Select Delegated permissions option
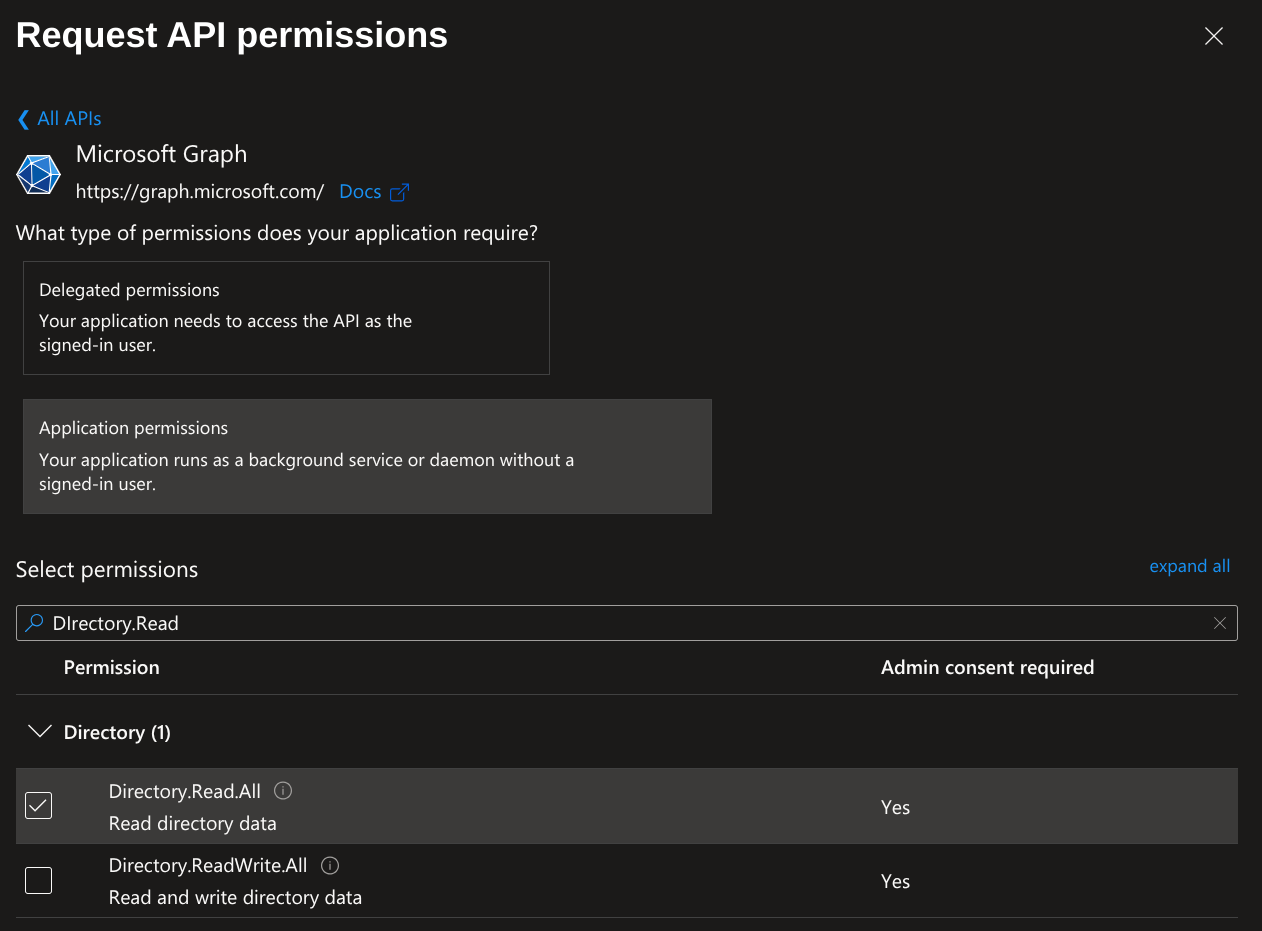Viewport: 1262px width, 931px height. click(x=286, y=318)
